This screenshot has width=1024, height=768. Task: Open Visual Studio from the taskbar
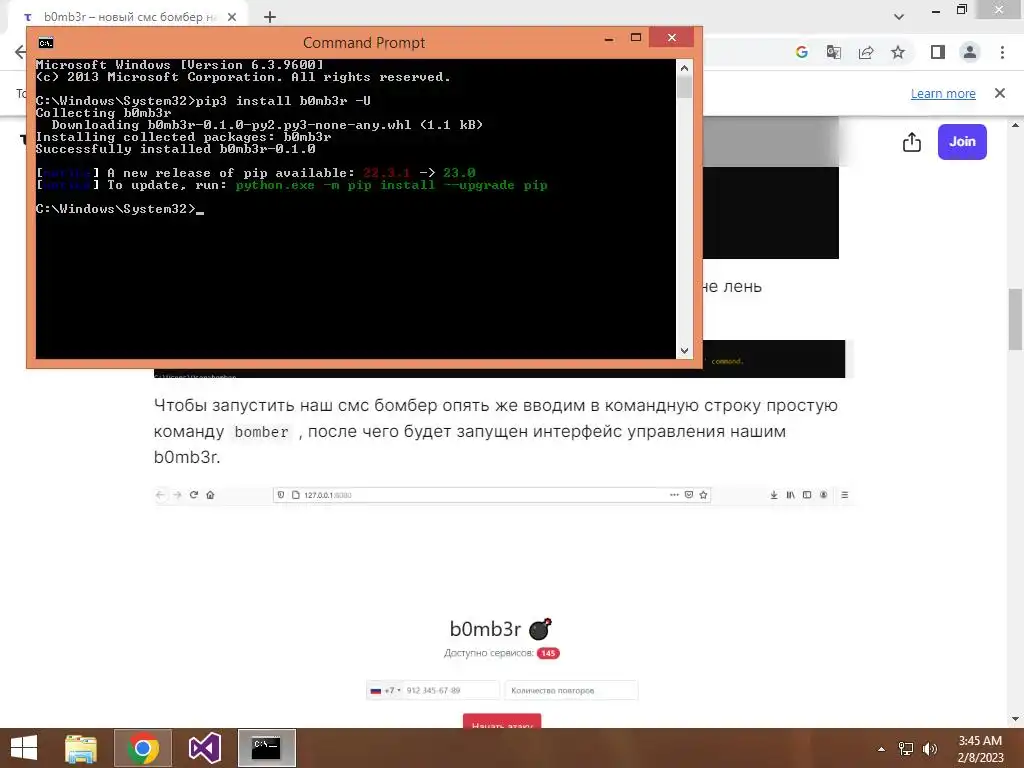[x=204, y=748]
